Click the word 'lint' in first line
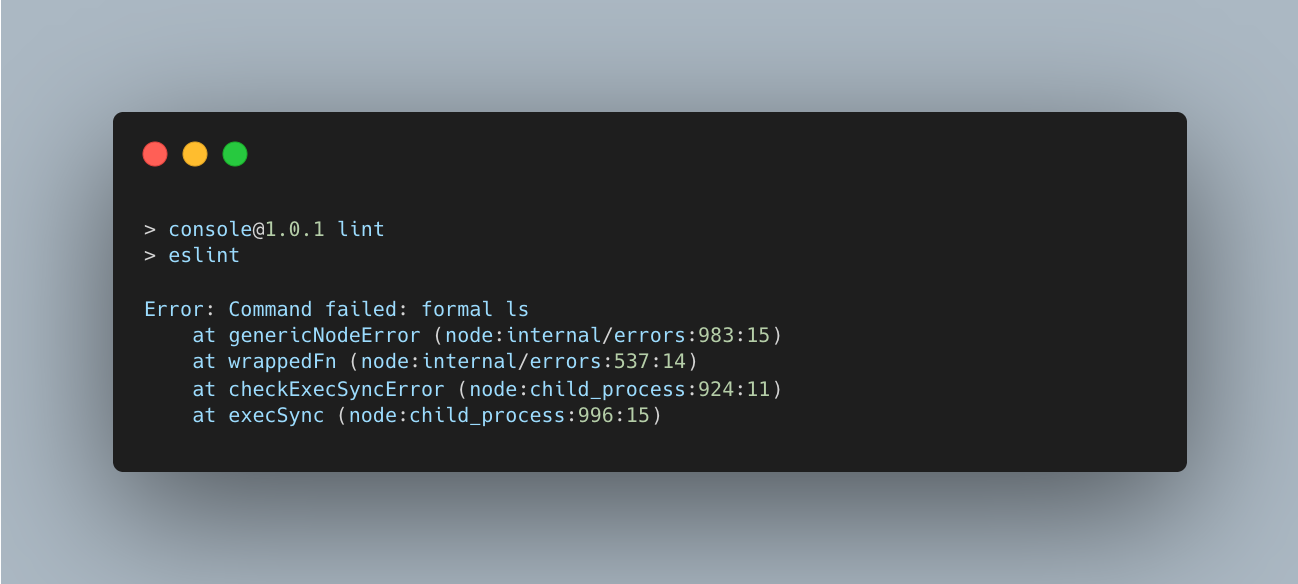Image resolution: width=1298 pixels, height=584 pixels. point(361,229)
